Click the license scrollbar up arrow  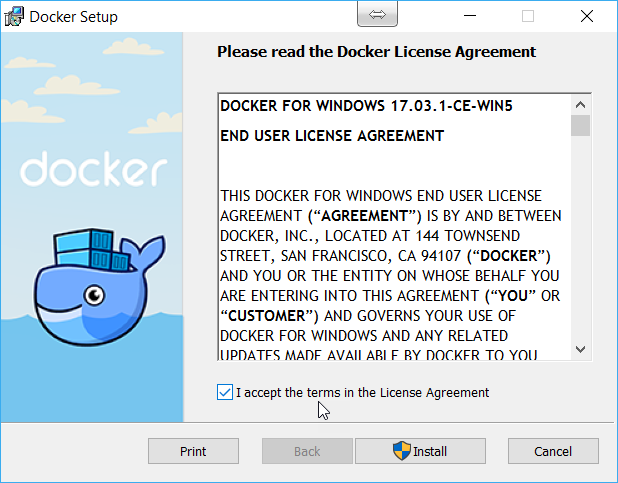pyautogui.click(x=580, y=105)
